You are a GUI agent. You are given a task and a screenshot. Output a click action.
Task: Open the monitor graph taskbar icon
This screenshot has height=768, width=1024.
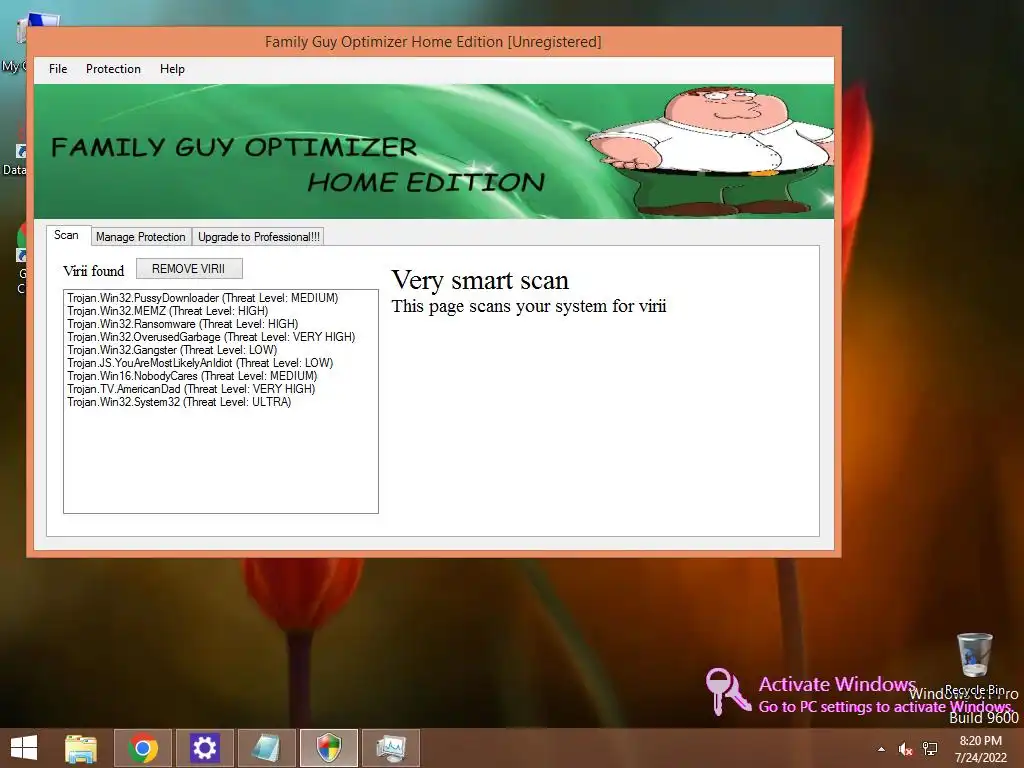(391, 748)
